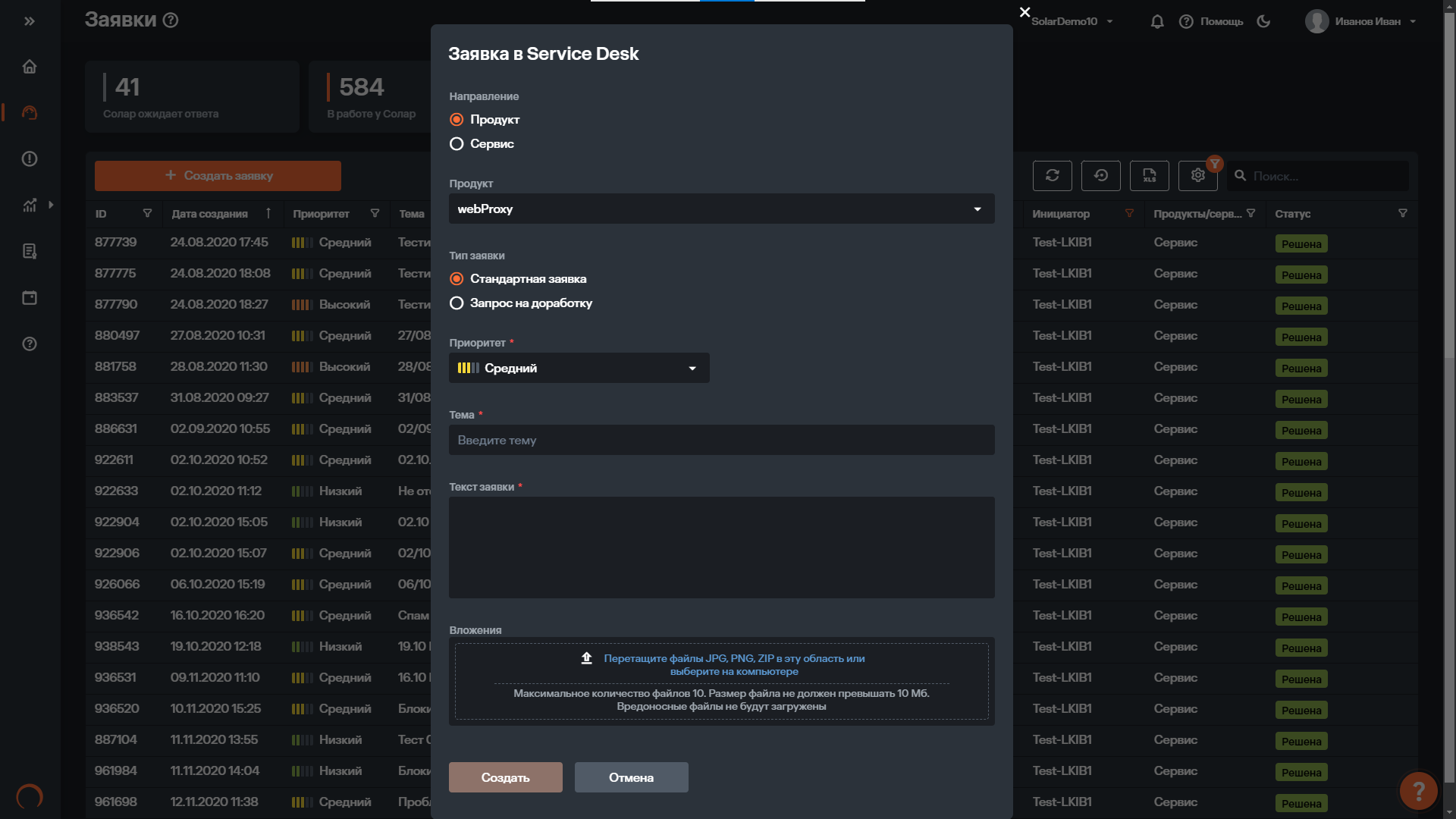Export the table to XLS icon
1456x819 pixels.
click(x=1149, y=175)
